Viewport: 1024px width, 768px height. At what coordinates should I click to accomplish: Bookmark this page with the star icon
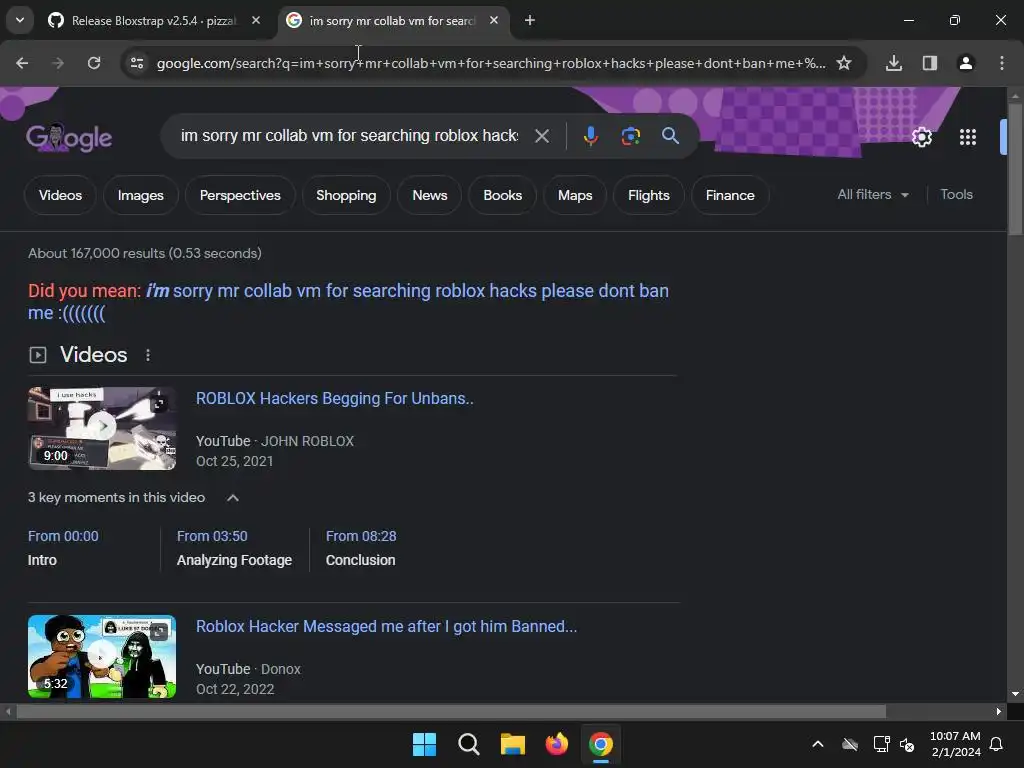pos(844,63)
